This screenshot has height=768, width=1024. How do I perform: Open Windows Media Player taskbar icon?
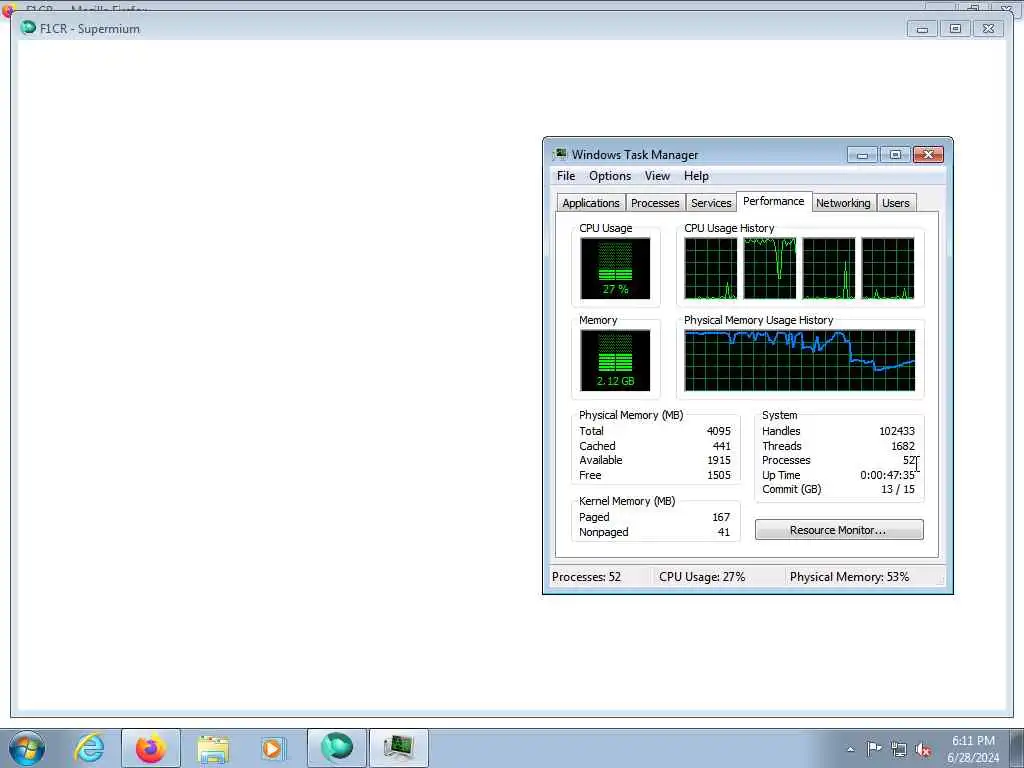click(x=273, y=748)
